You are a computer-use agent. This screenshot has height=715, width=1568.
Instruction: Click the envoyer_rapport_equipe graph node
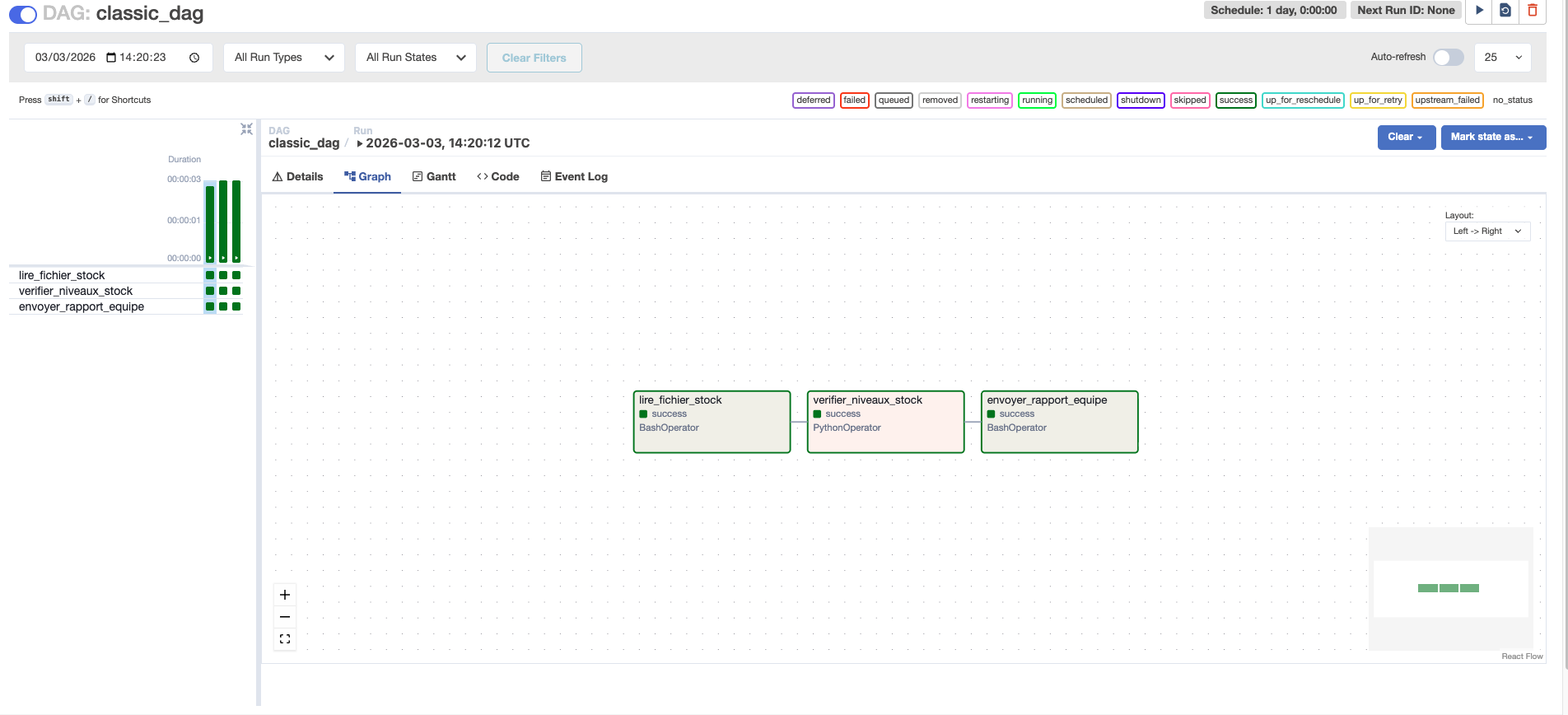[1059, 422]
